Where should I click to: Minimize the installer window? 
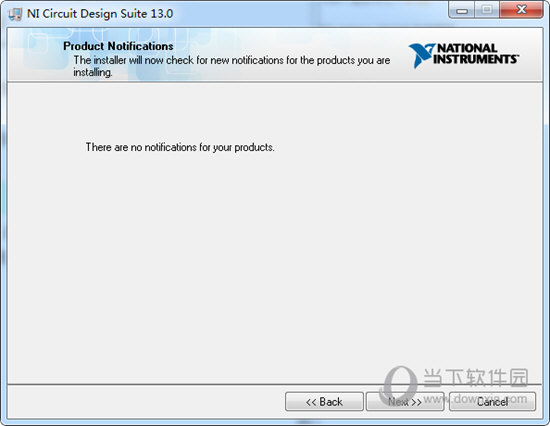462,10
